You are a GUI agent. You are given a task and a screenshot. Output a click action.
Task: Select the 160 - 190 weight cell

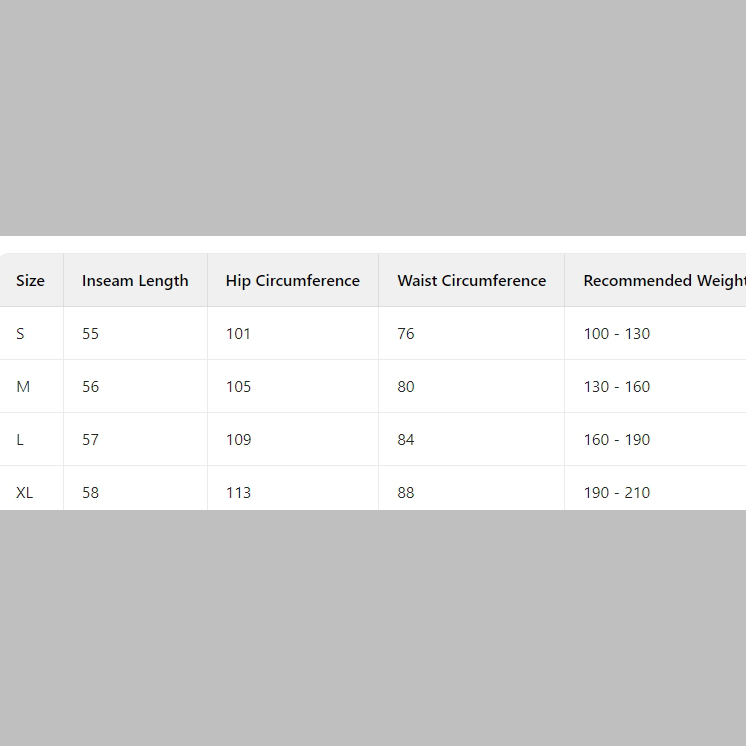[616, 440]
